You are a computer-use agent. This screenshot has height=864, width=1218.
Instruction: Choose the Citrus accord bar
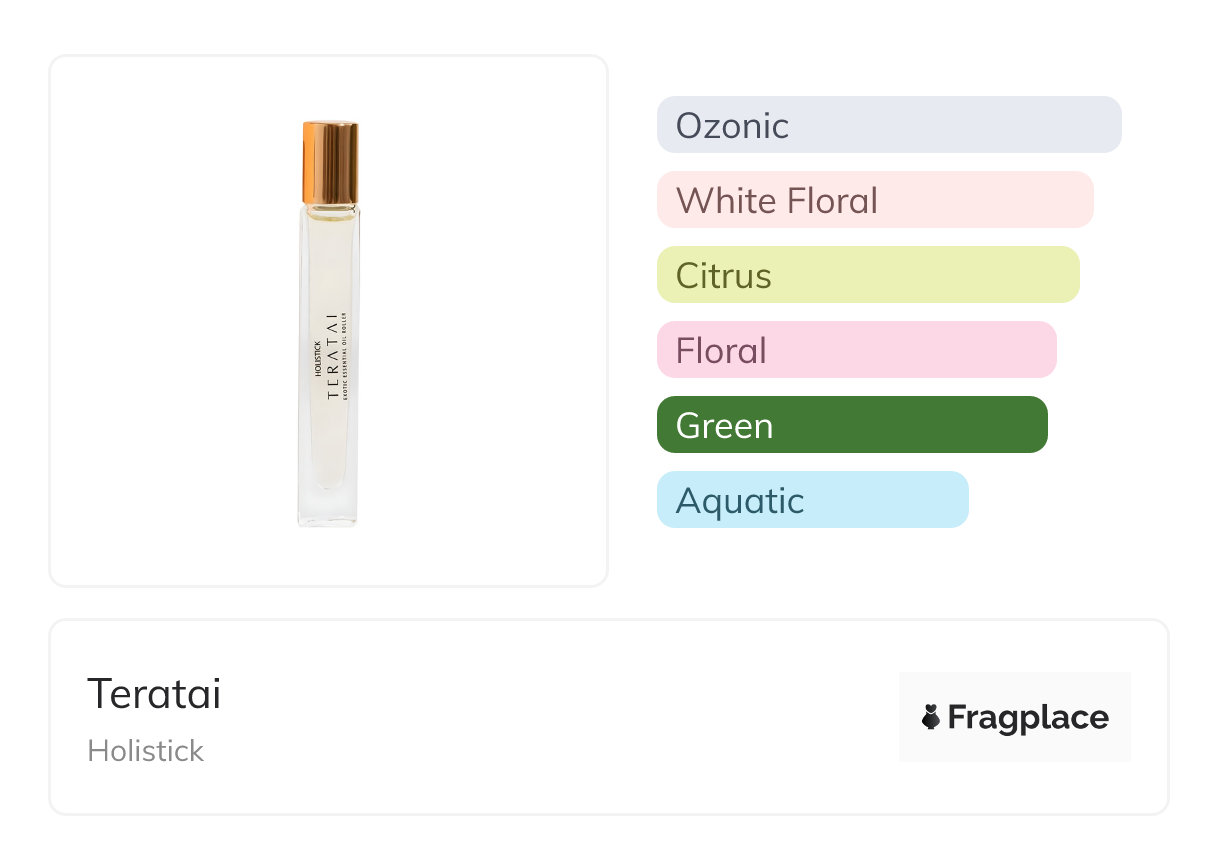coord(868,275)
